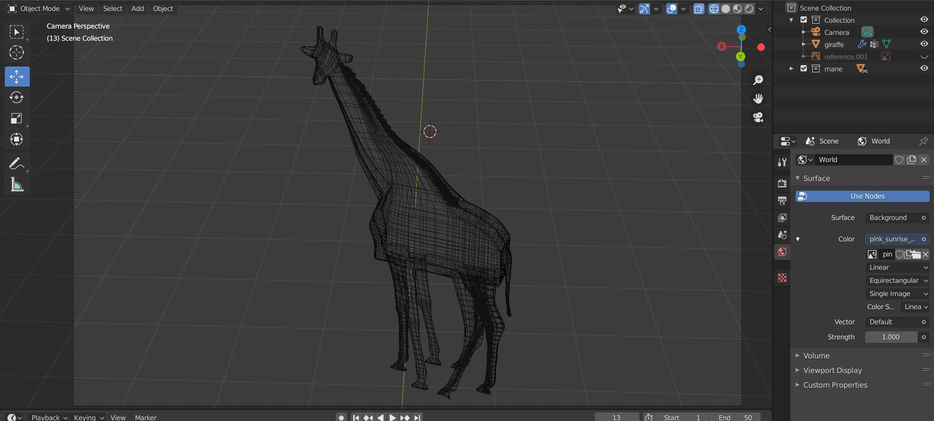
Task: Click the fake user shield for World
Action: click(x=899, y=160)
